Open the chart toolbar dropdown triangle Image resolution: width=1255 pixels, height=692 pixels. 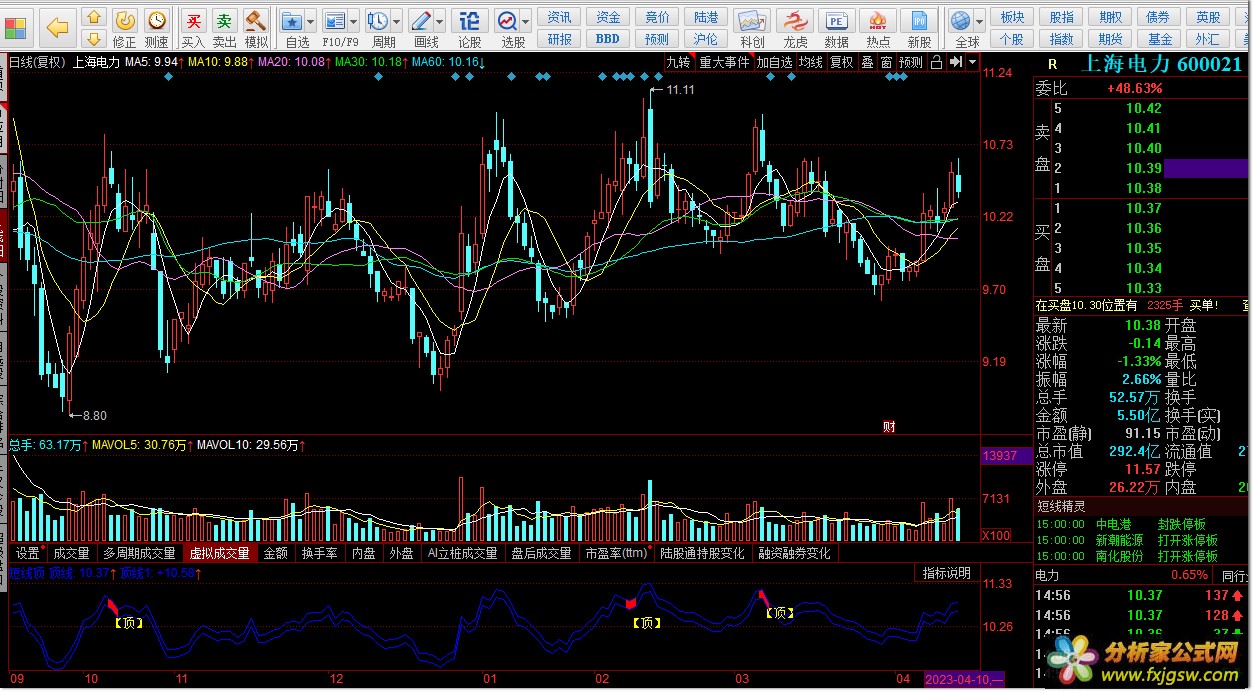pyautogui.click(x=972, y=62)
